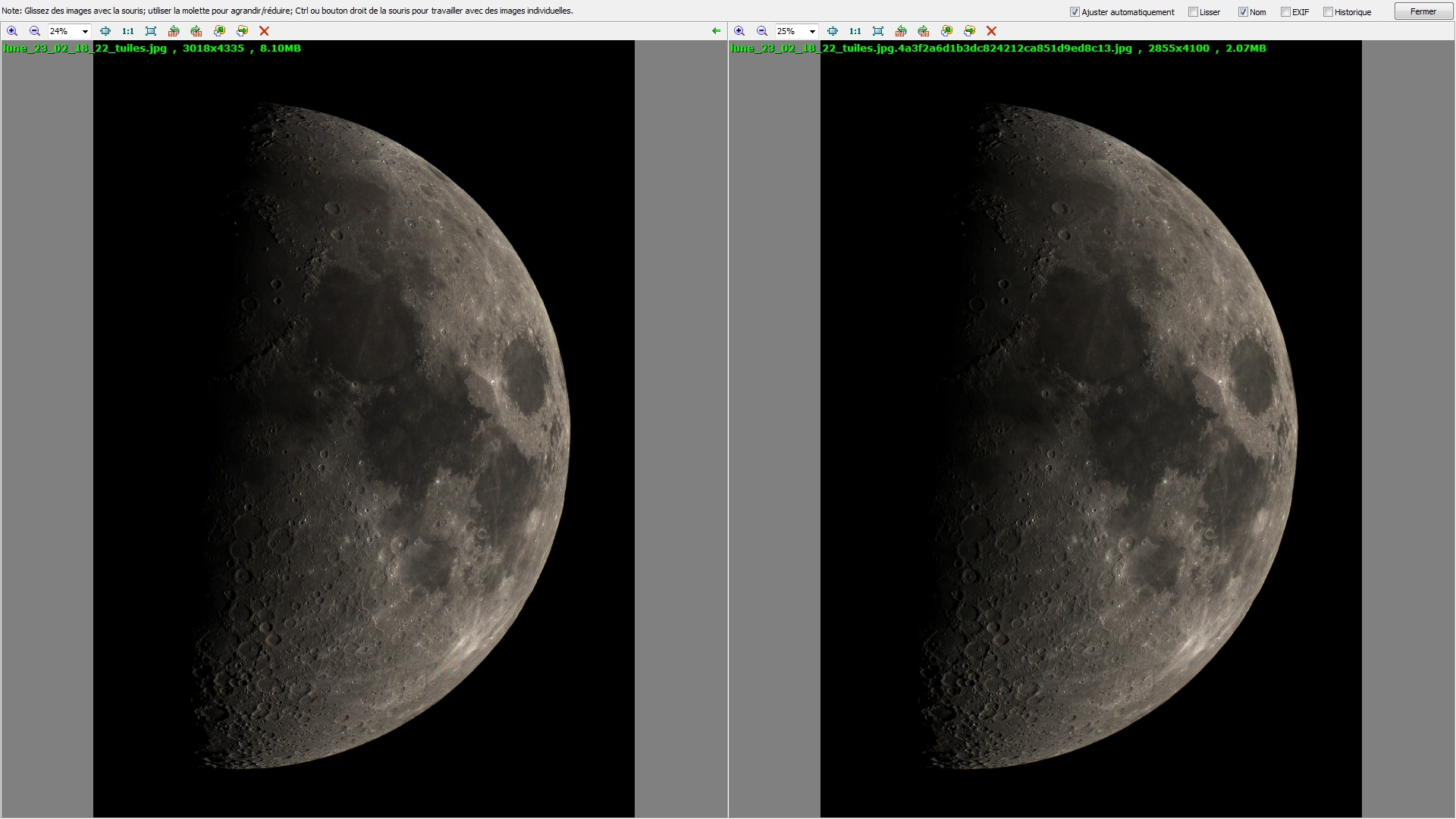This screenshot has width=1456, height=819.
Task: Disable the Ajuster automatiquement option
Action: [1075, 11]
